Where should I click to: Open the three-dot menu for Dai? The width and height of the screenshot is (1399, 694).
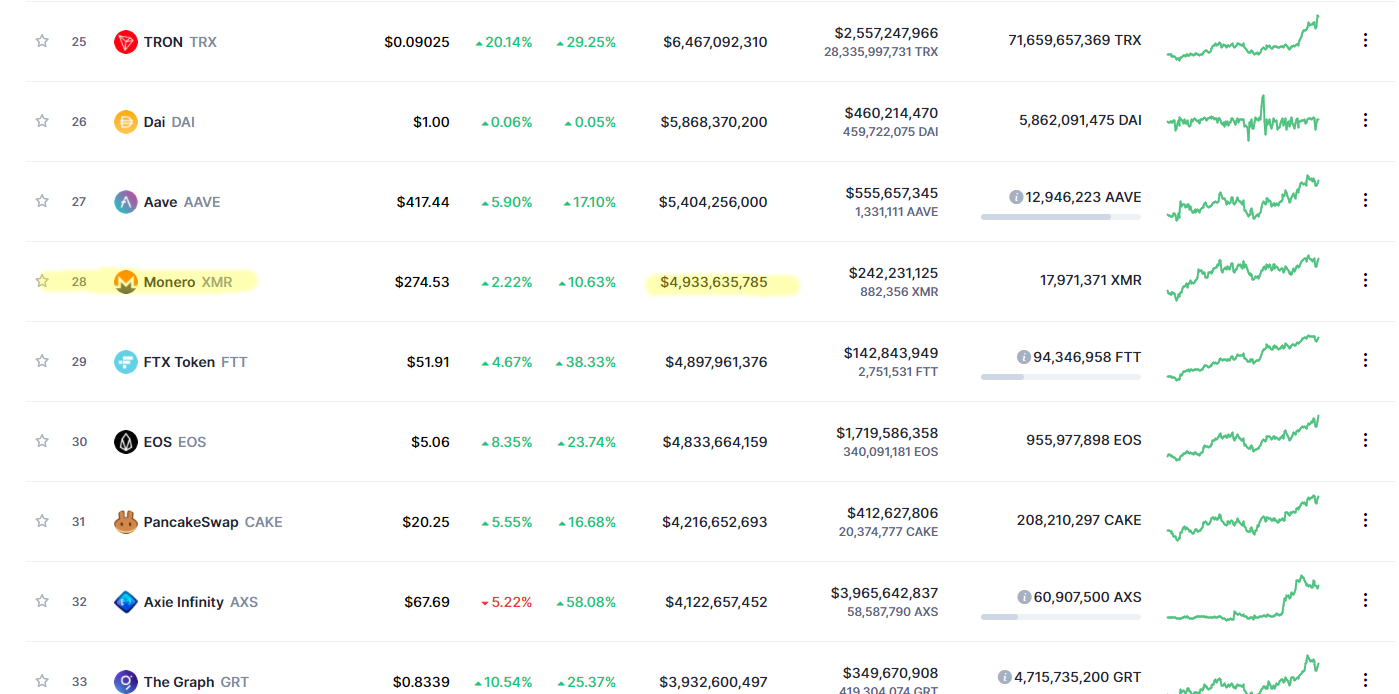tap(1365, 120)
